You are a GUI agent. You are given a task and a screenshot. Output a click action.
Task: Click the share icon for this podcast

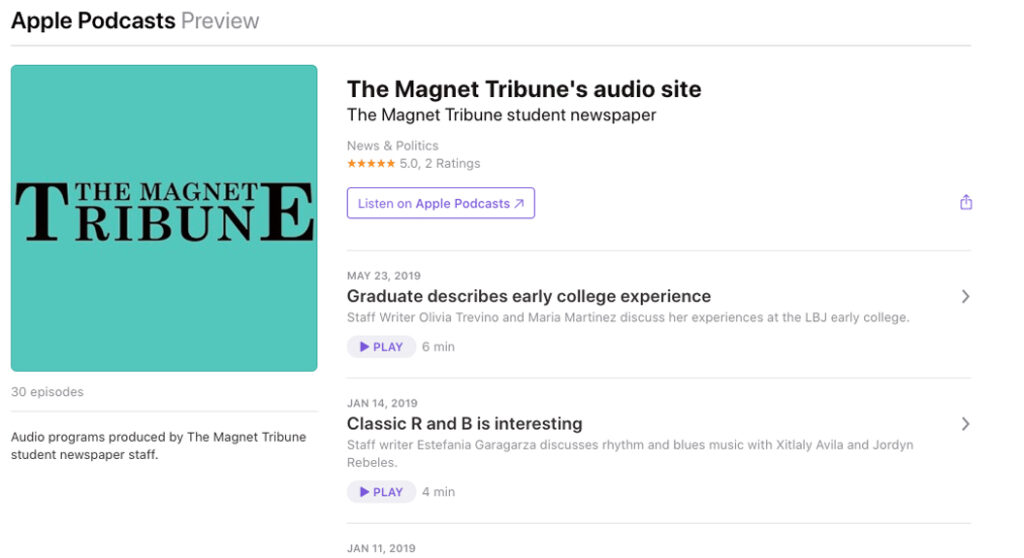point(965,203)
